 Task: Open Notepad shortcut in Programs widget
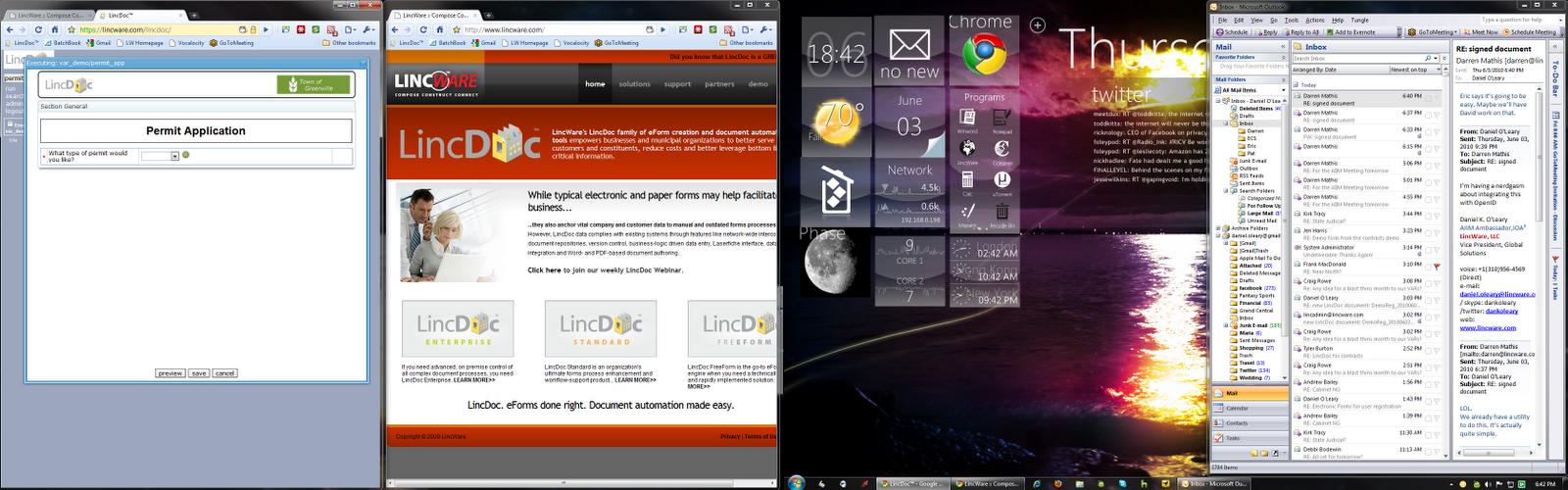point(1002,120)
